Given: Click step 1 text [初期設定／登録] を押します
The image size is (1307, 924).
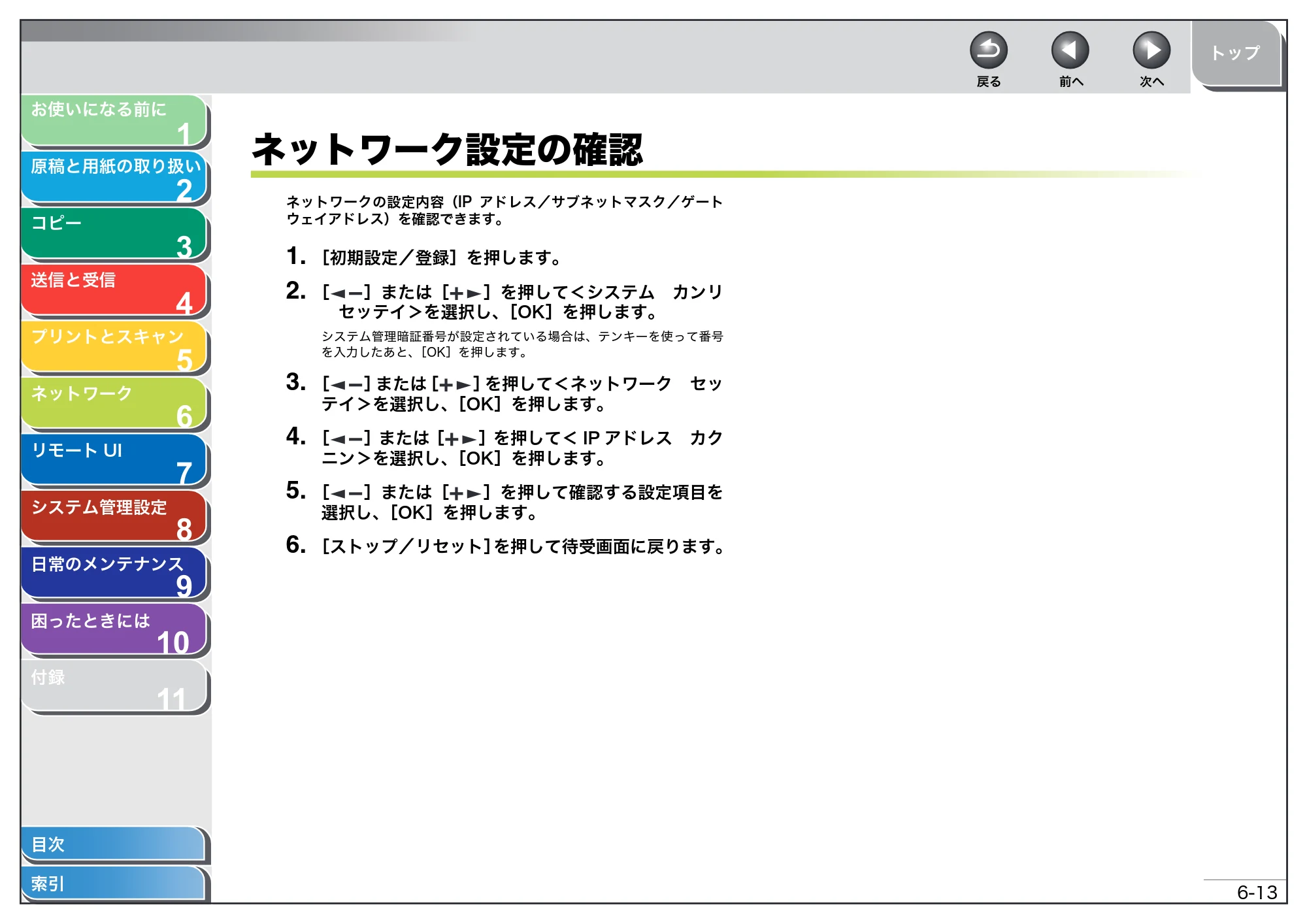Looking at the screenshot, I should [442, 257].
